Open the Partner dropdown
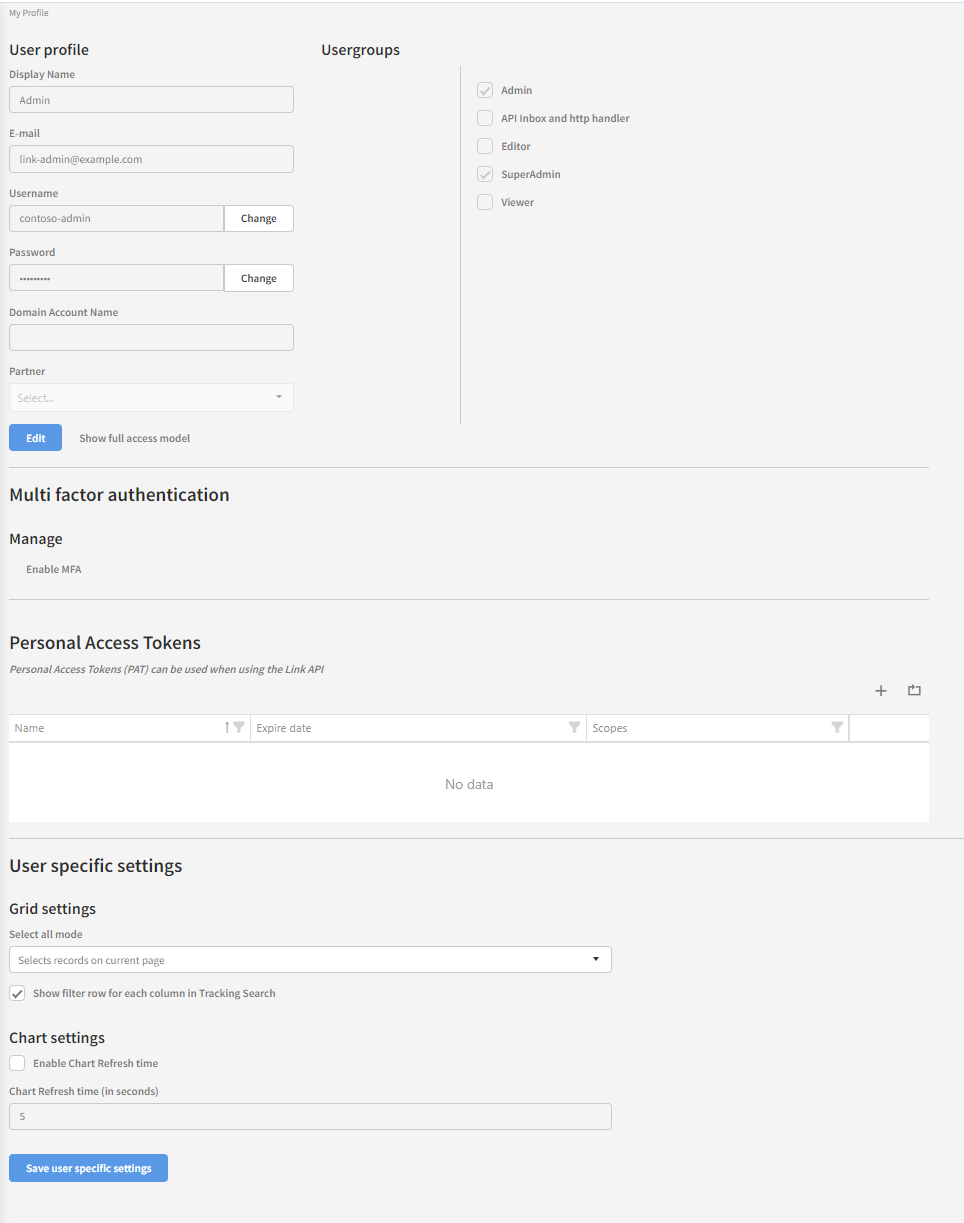Screen dimensions: 964x1223 coord(151,398)
